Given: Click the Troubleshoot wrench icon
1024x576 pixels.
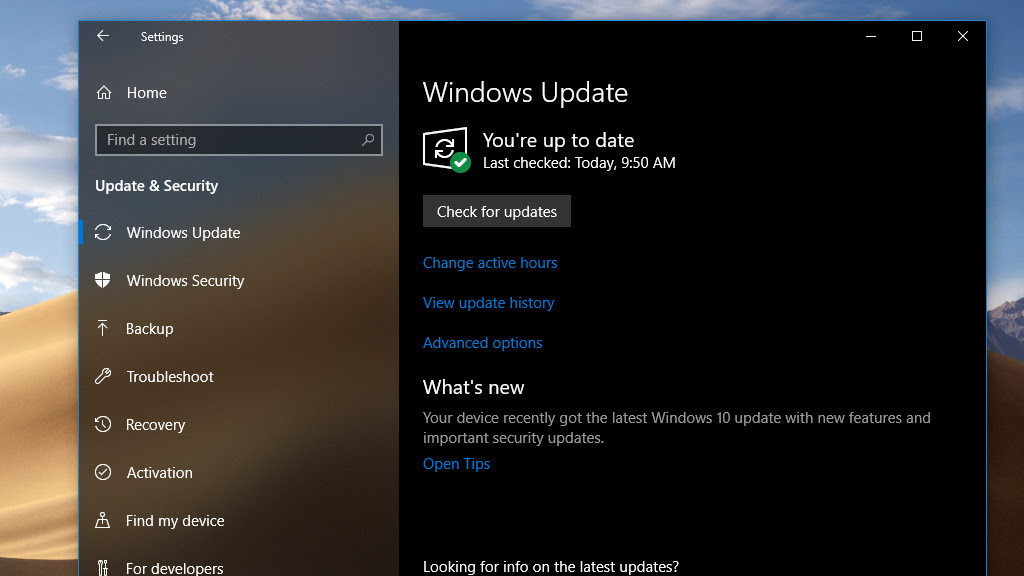Looking at the screenshot, I should click(103, 376).
